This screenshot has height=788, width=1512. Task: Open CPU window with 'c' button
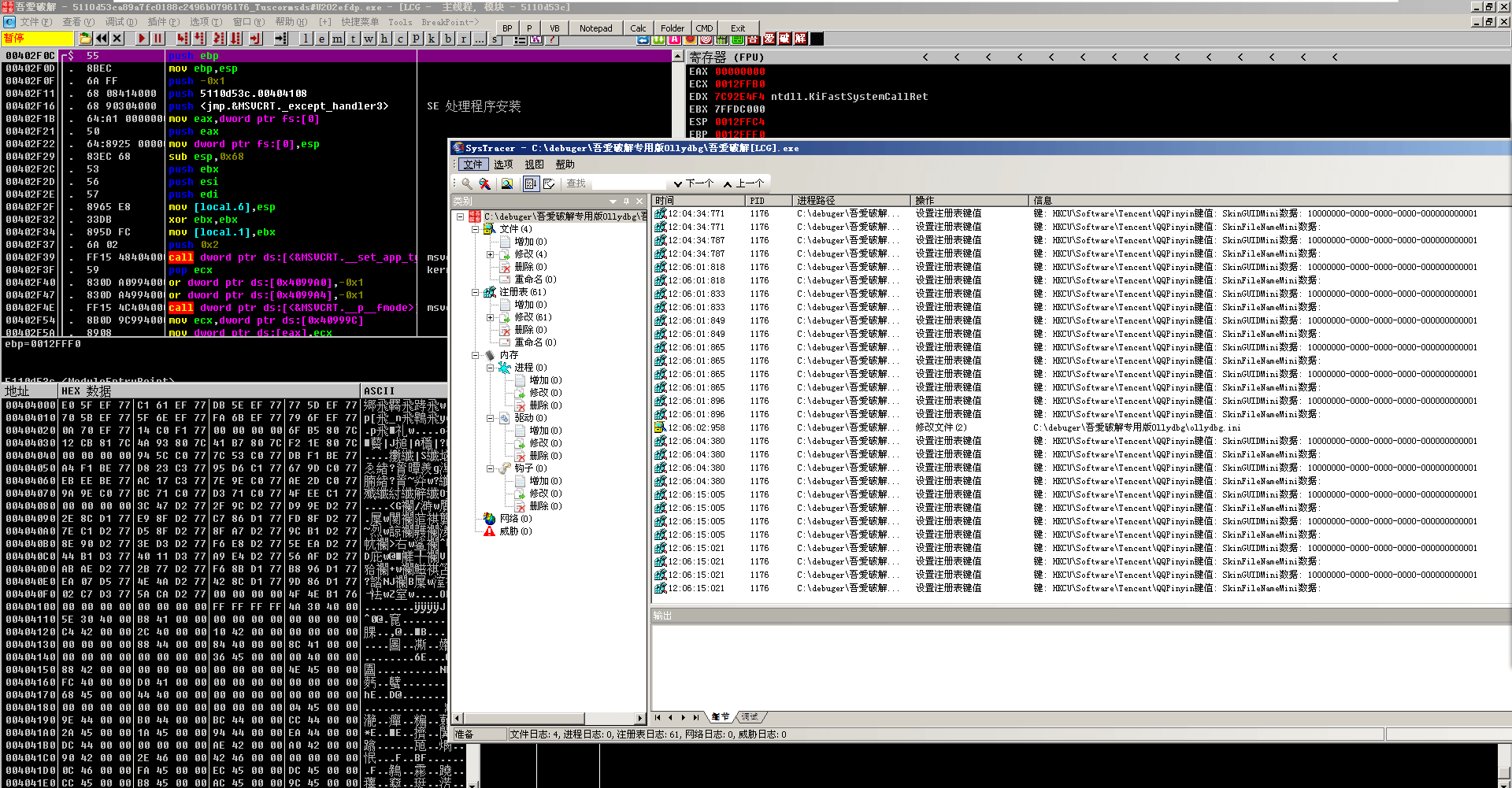click(401, 38)
